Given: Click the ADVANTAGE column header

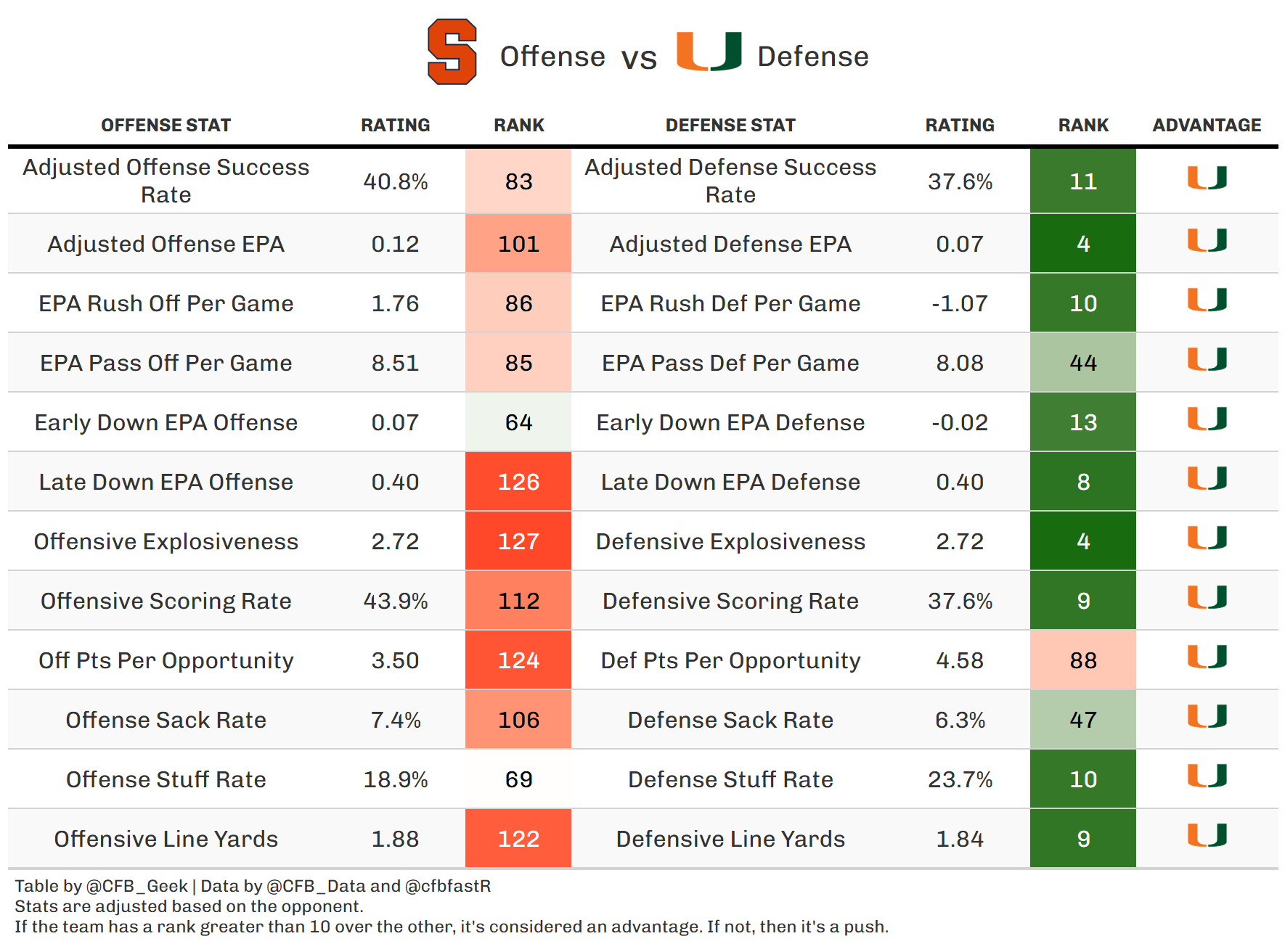Looking at the screenshot, I should [1207, 126].
